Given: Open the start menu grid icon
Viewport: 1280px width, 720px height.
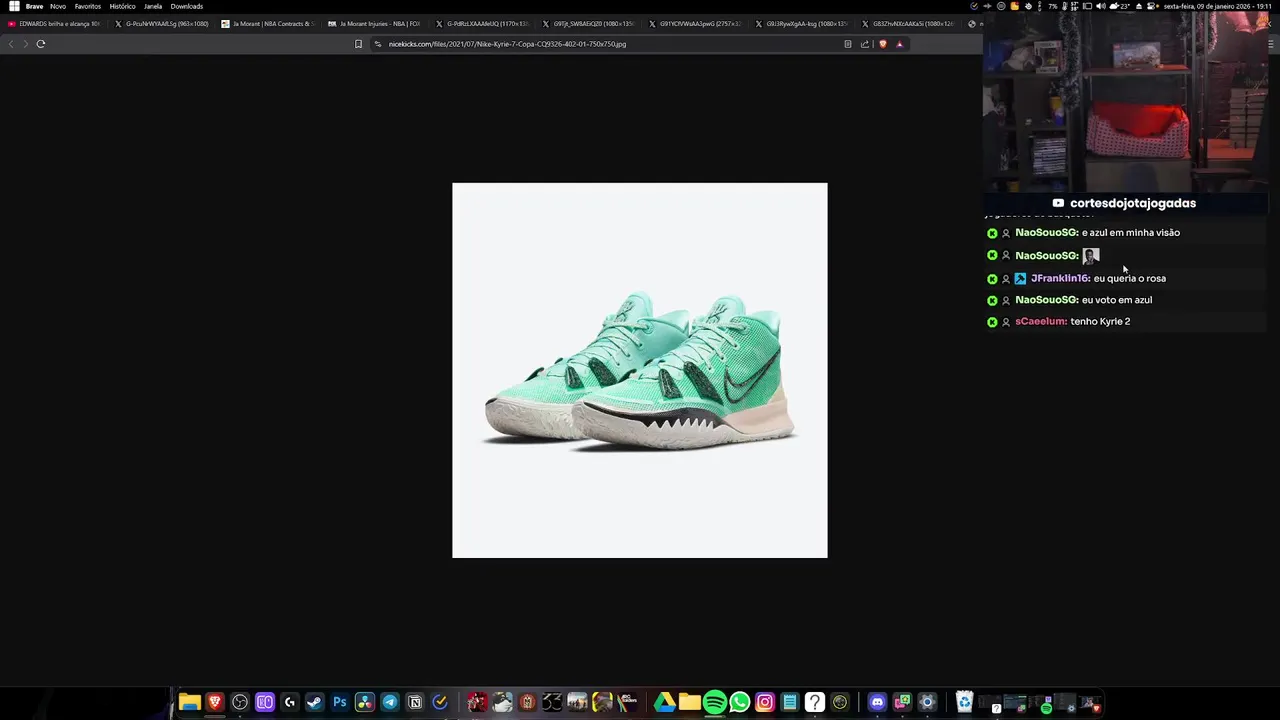Looking at the screenshot, I should point(14,6).
